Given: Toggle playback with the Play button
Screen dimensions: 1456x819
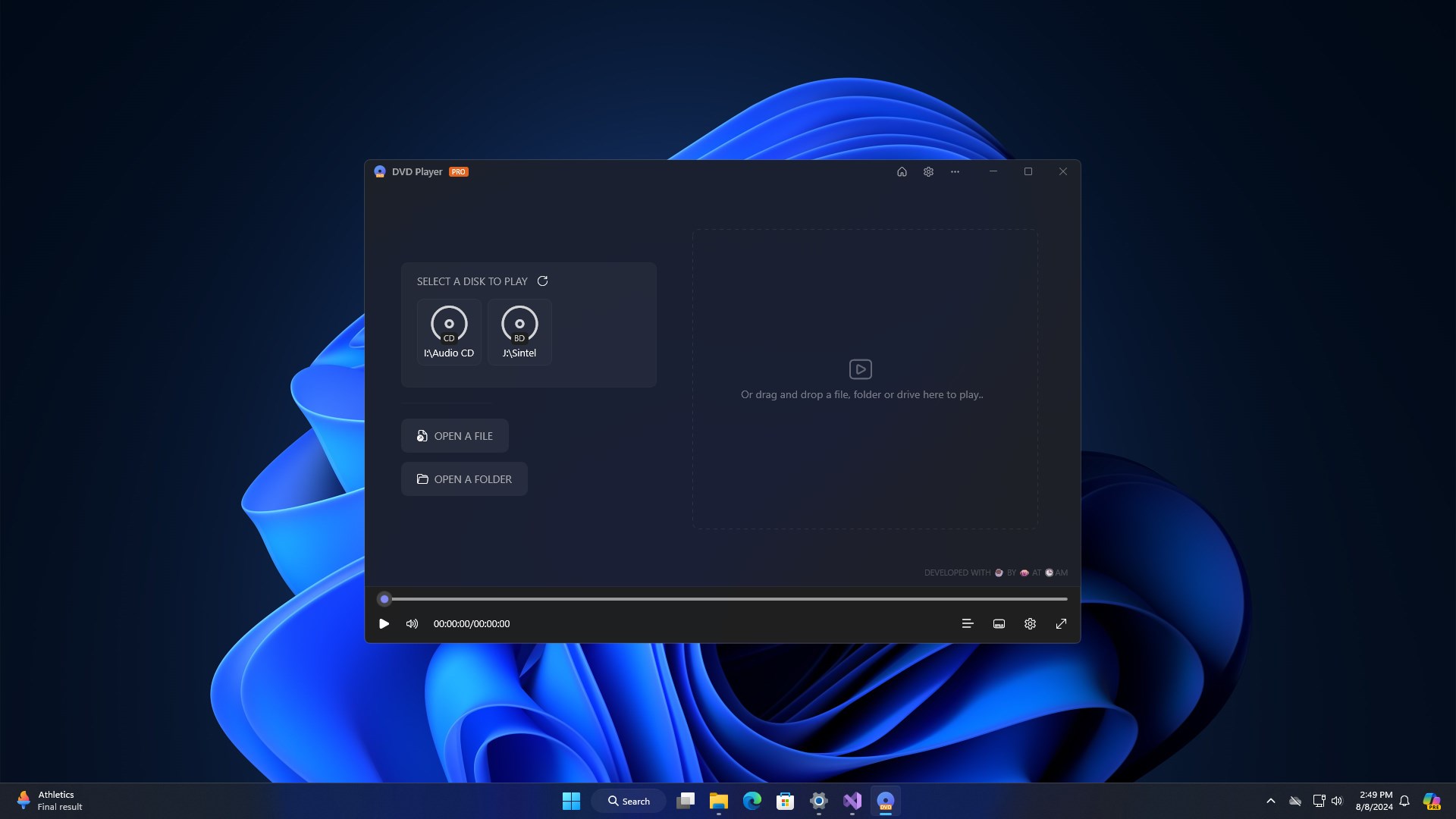Looking at the screenshot, I should click(x=384, y=623).
